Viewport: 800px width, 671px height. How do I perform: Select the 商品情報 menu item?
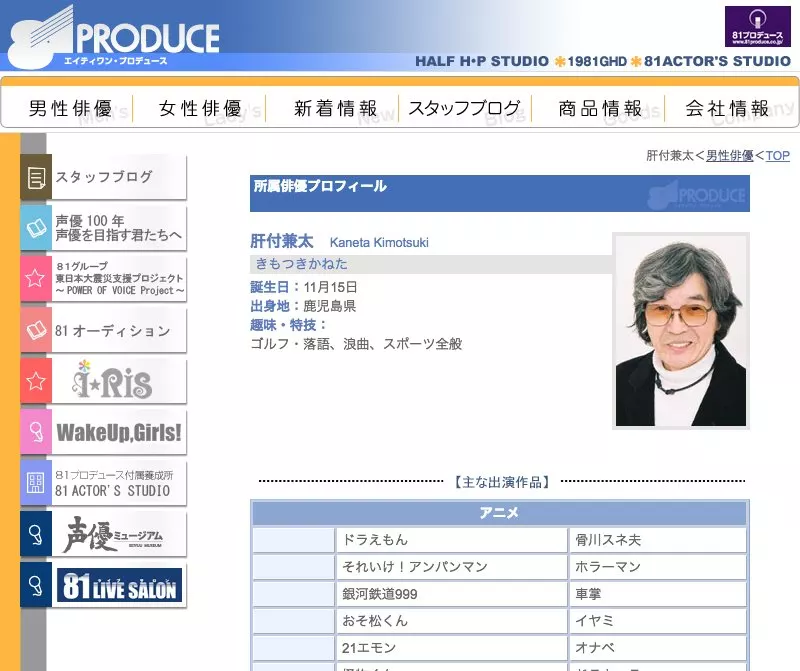click(600, 108)
